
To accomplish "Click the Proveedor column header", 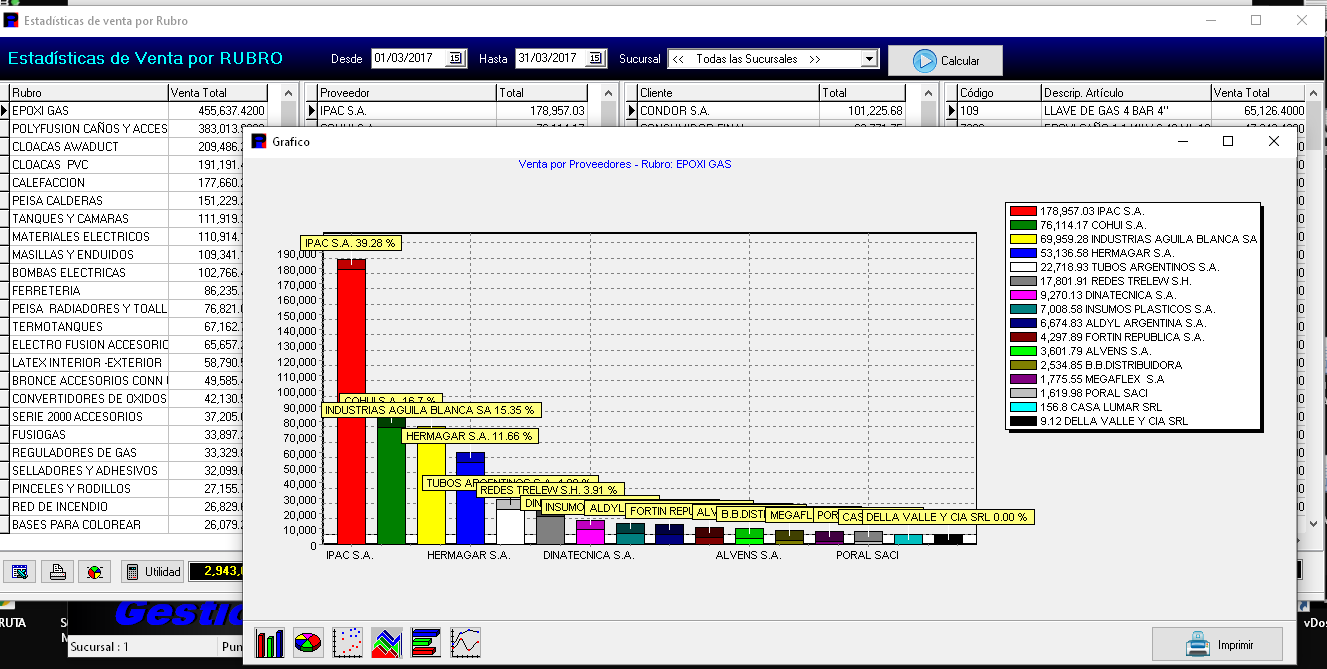I will tap(406, 93).
